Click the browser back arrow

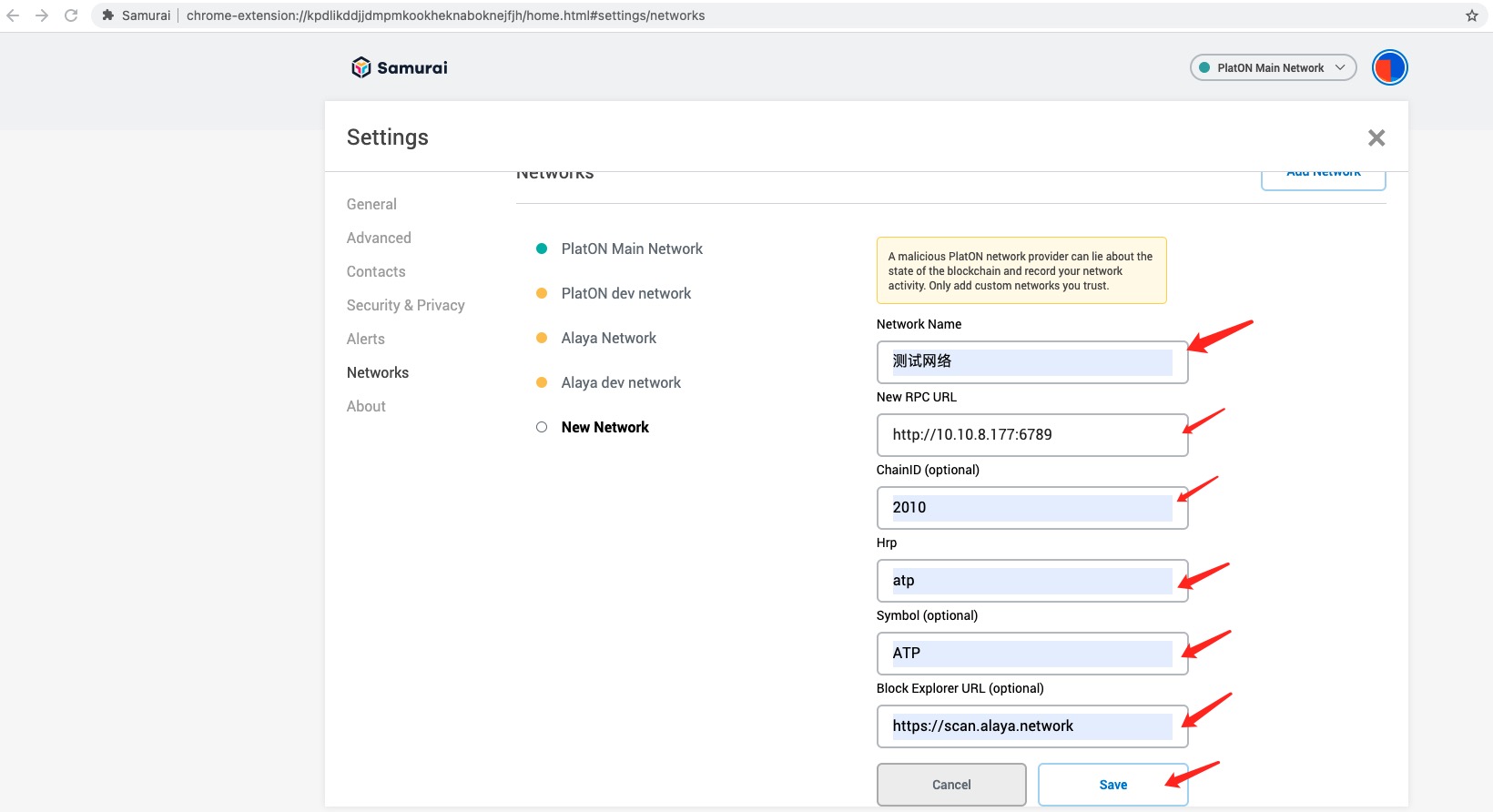coord(13,15)
